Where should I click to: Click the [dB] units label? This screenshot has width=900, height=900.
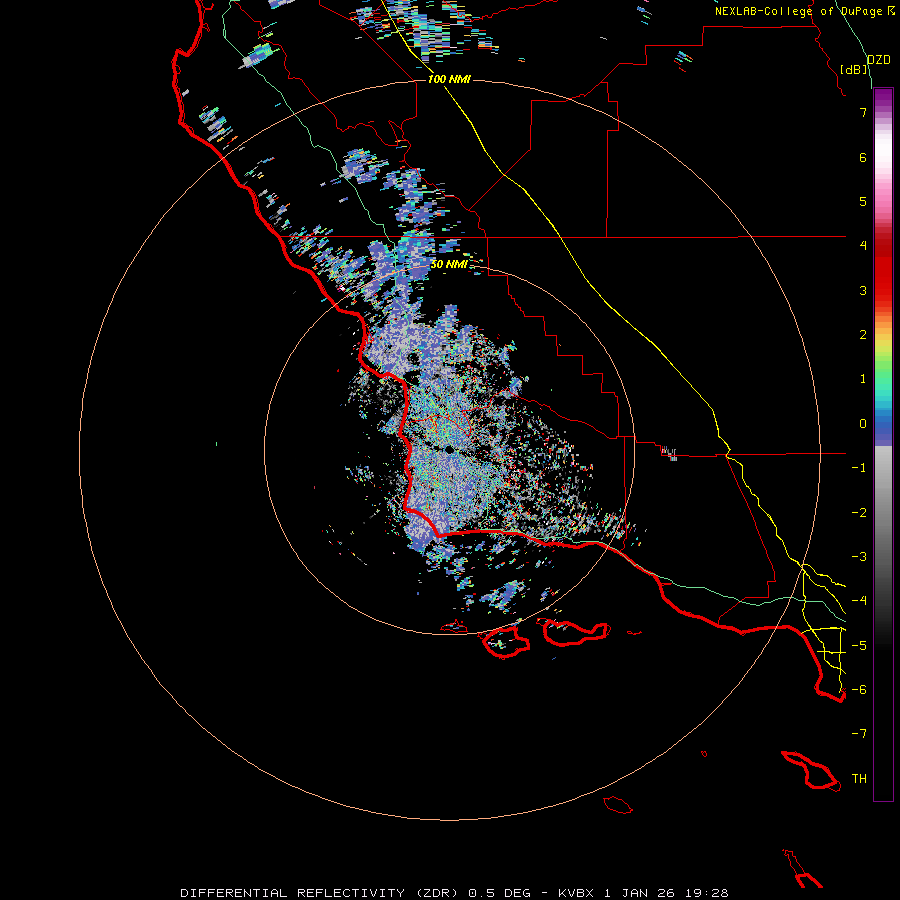tap(854, 69)
